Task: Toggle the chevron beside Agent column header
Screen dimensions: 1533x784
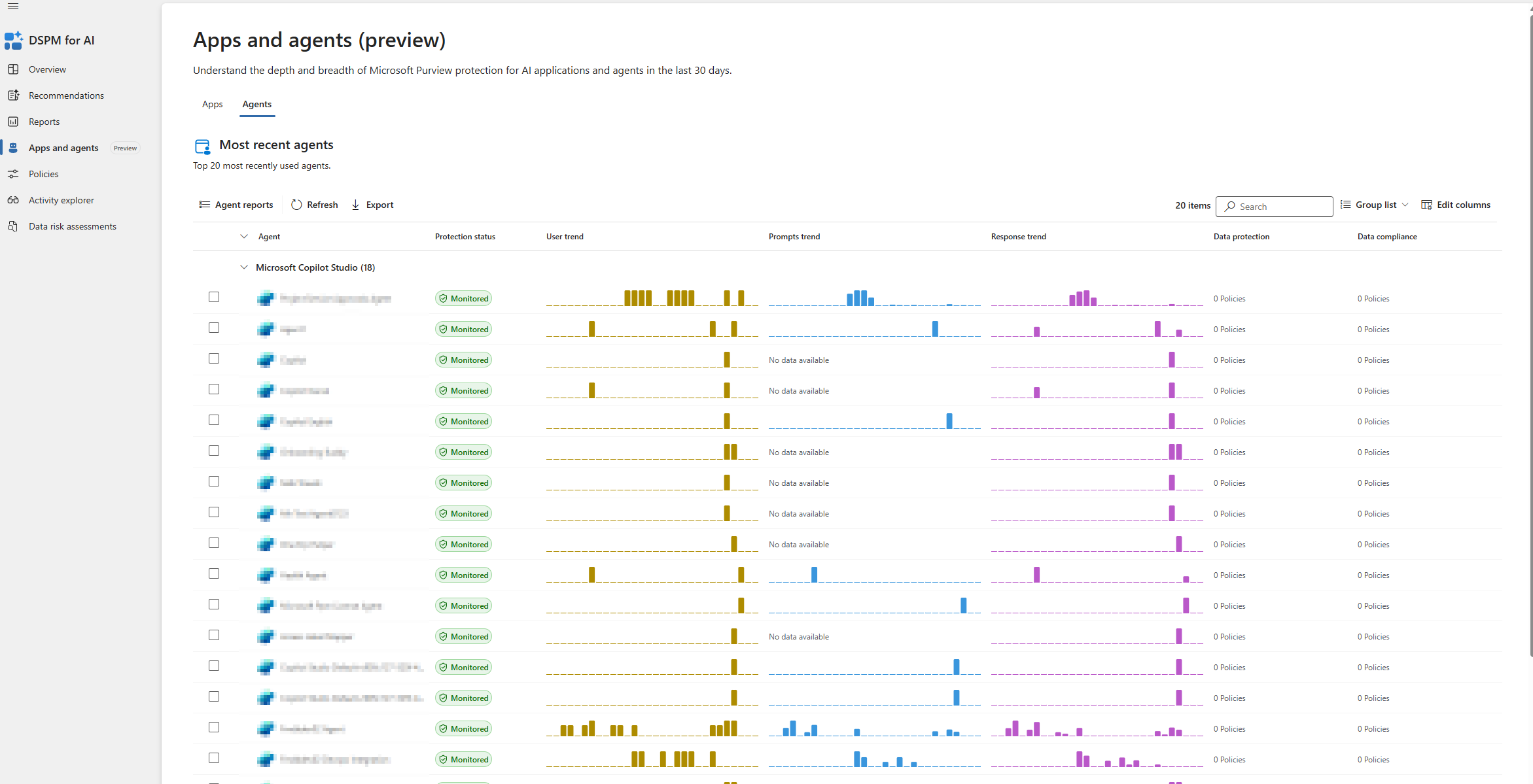Action: [244, 237]
